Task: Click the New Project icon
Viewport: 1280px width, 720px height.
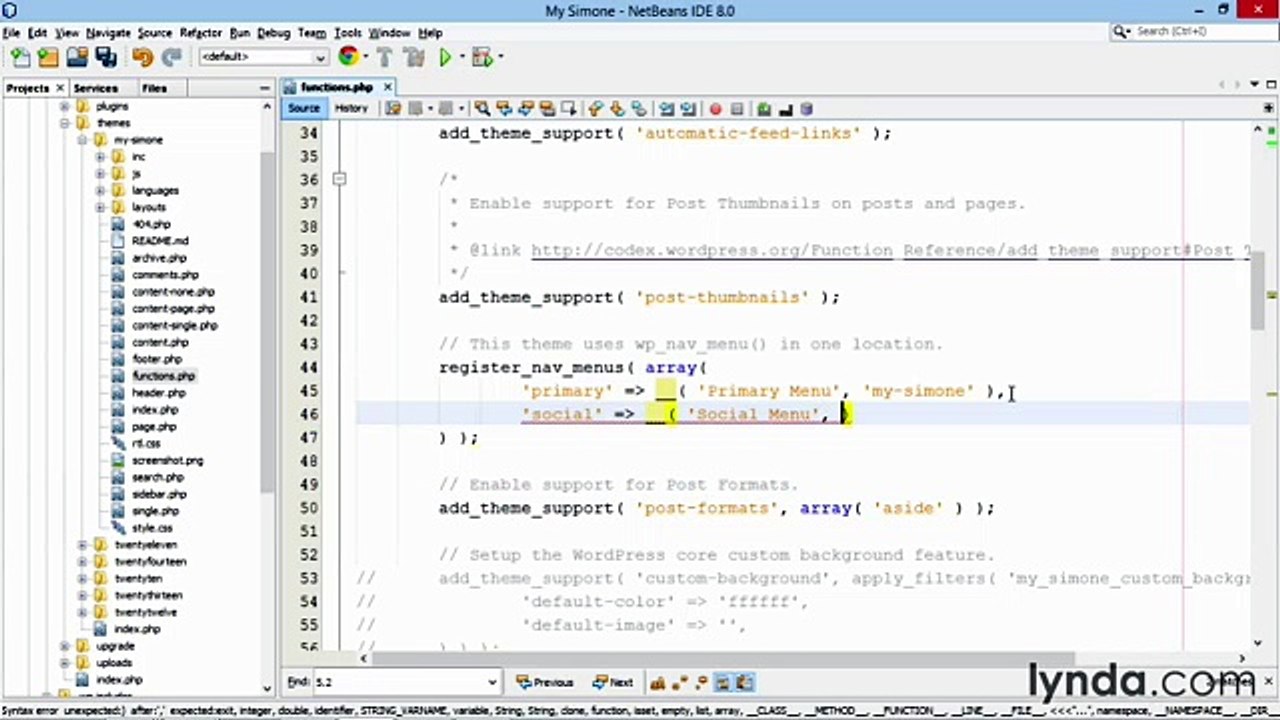Action: coord(47,57)
